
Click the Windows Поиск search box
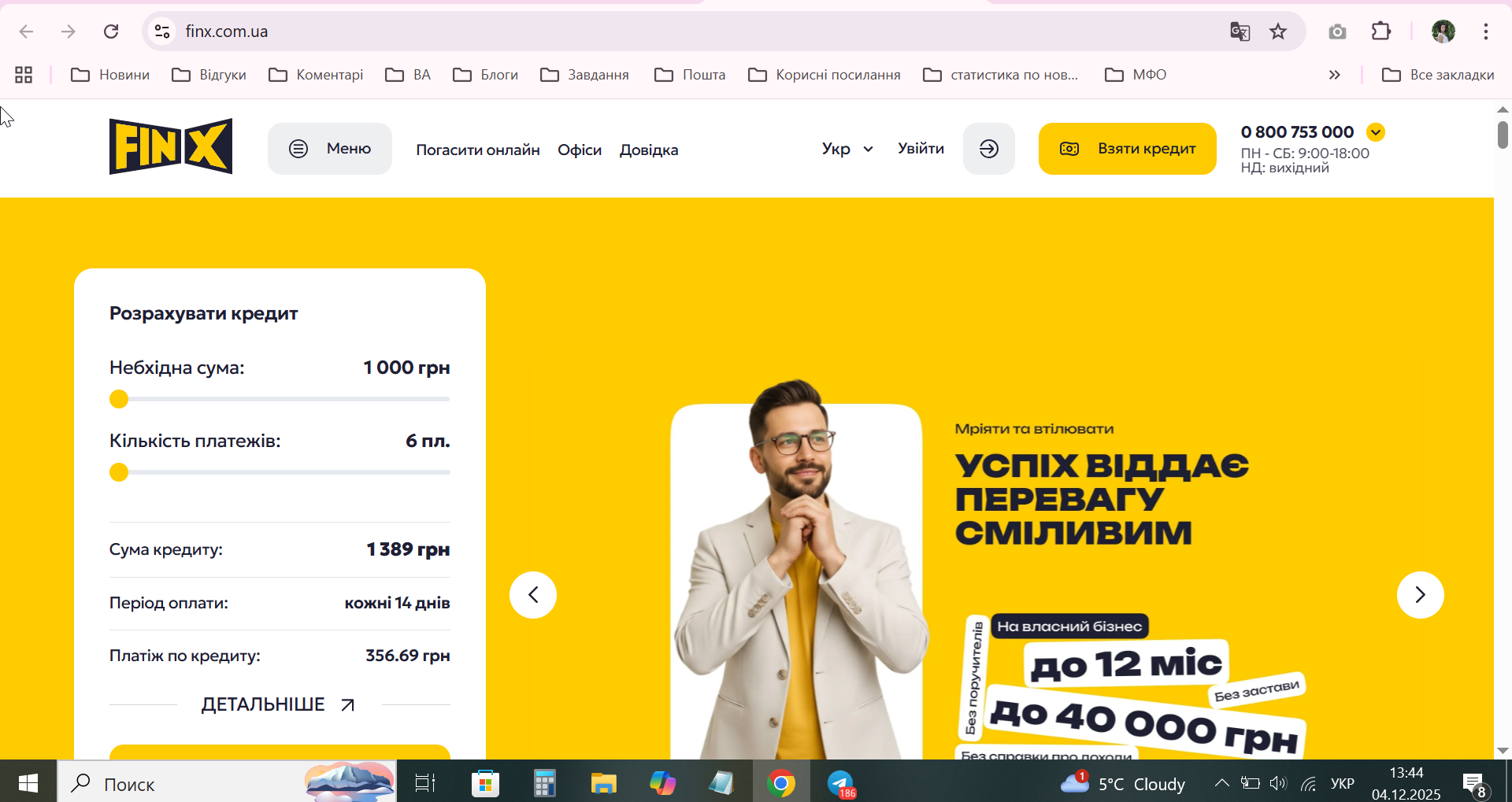point(228,783)
